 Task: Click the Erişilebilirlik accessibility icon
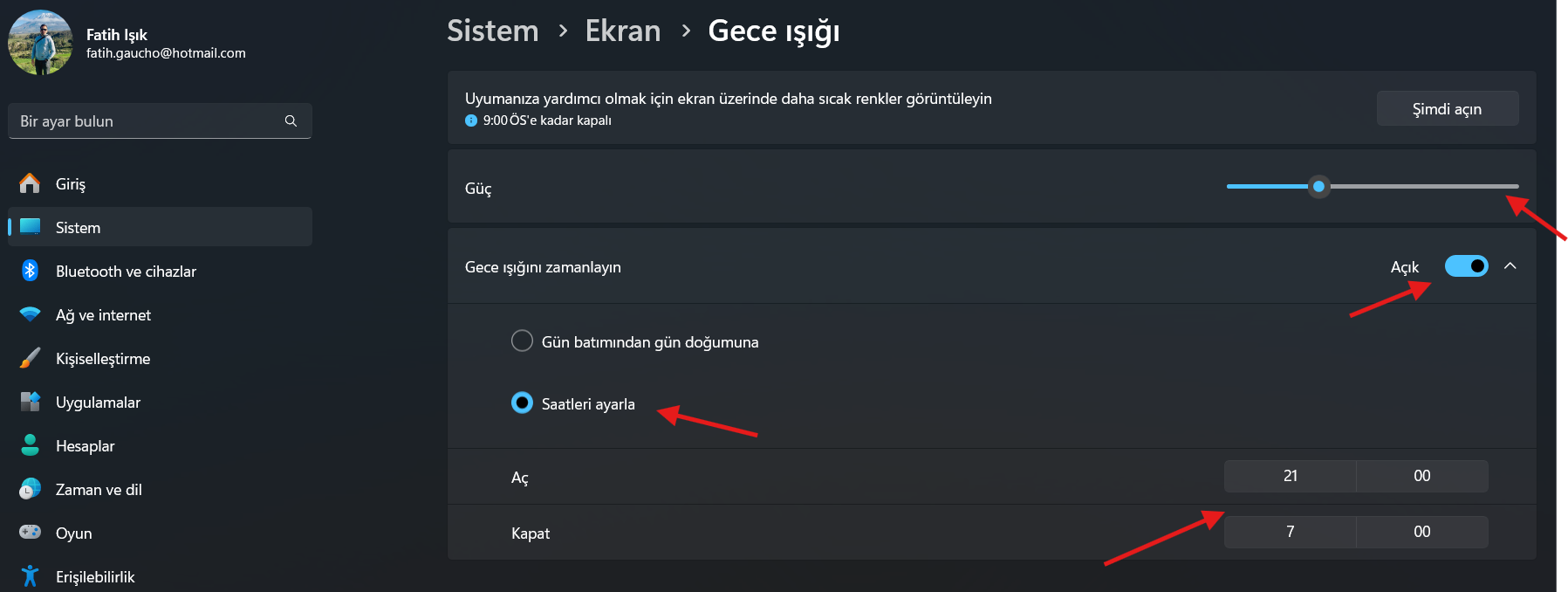pyautogui.click(x=30, y=576)
